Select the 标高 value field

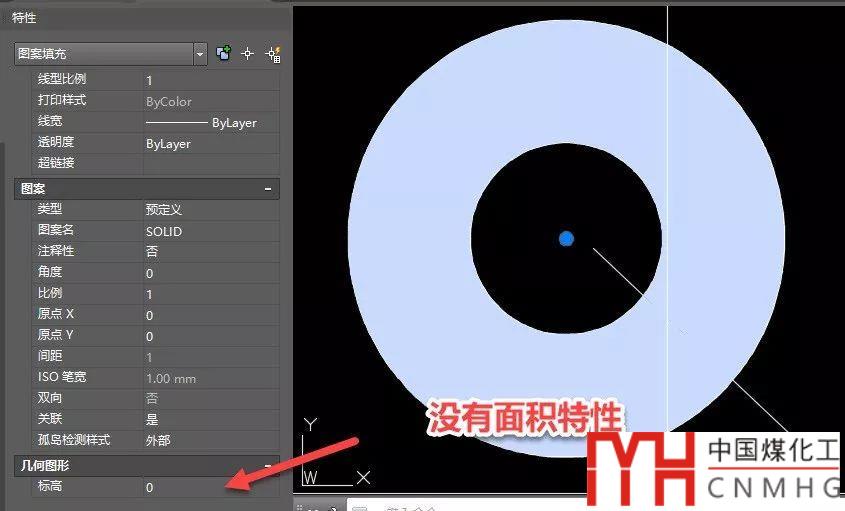[x=211, y=487]
